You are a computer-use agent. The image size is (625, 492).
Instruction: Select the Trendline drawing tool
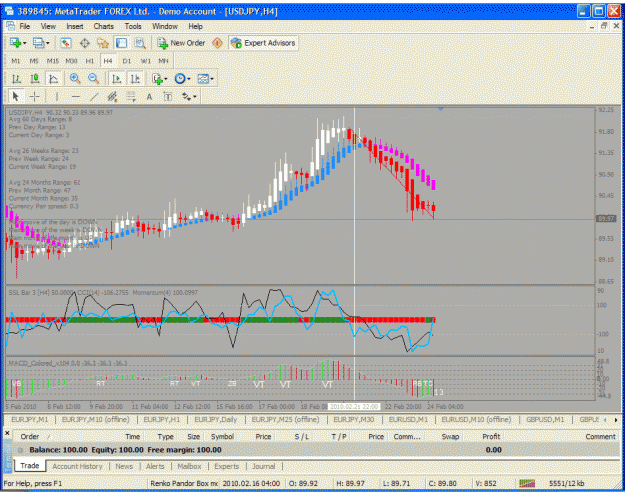(x=94, y=96)
